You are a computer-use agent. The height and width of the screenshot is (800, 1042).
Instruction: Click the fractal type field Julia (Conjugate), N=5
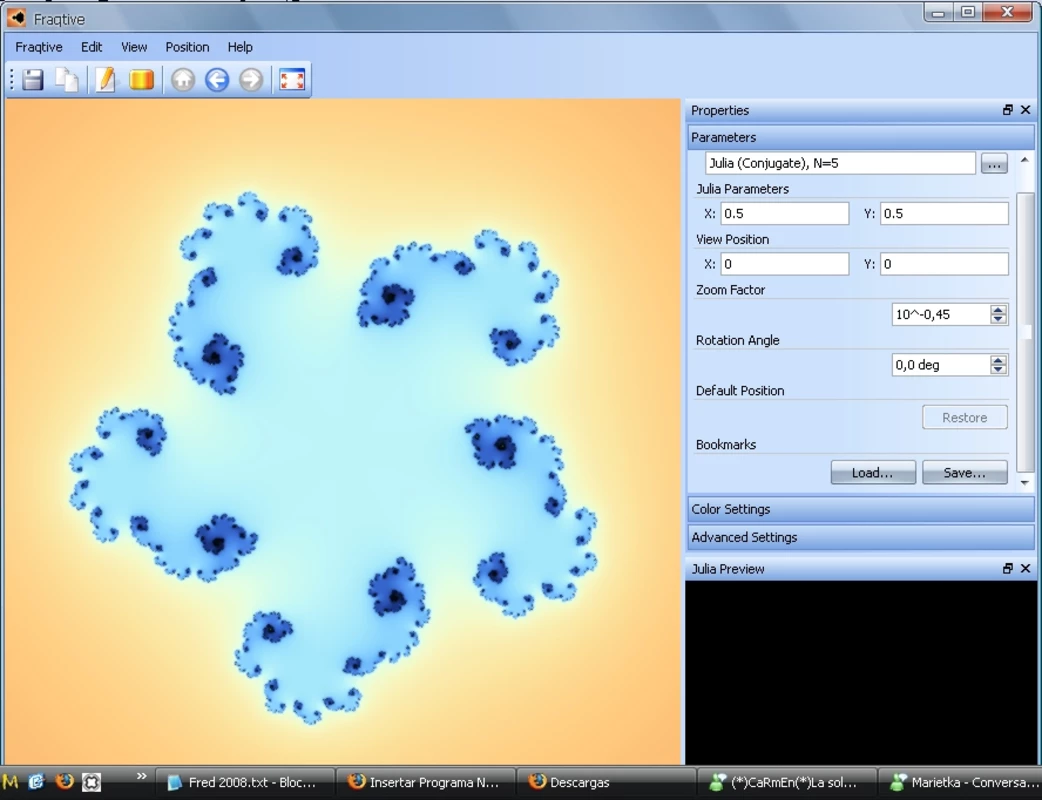click(840, 163)
